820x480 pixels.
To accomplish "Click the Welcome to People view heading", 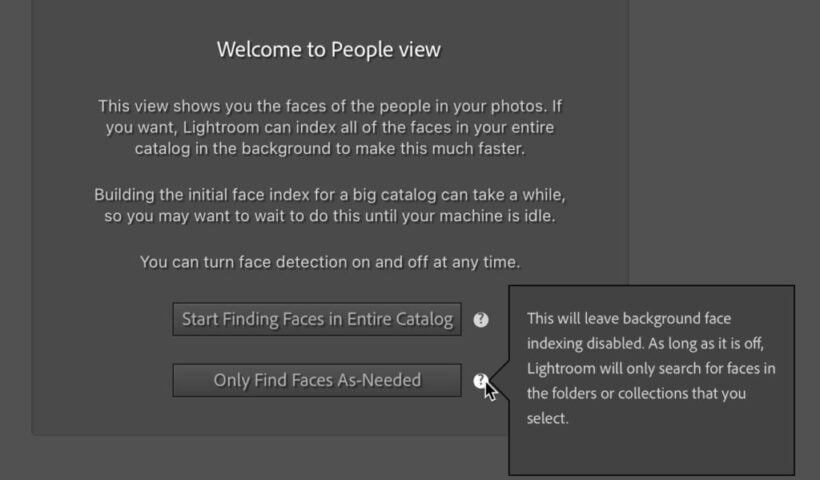I will [x=328, y=49].
